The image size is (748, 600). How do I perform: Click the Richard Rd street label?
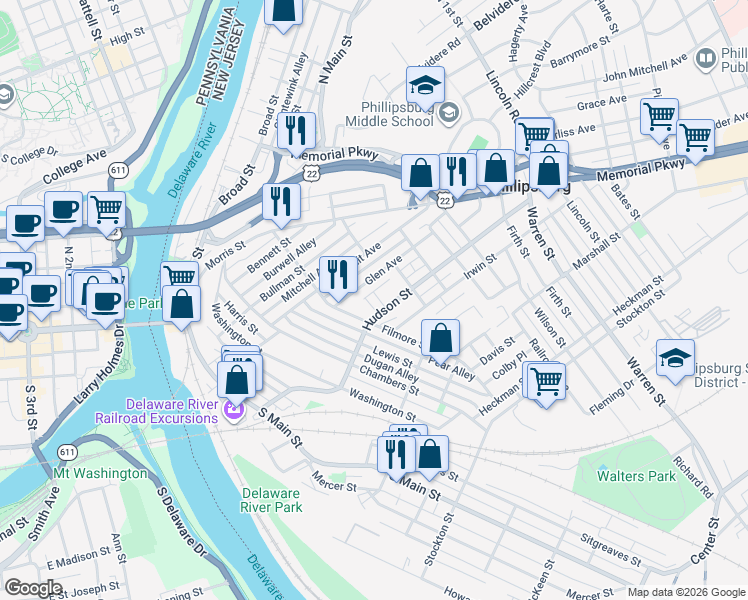pyautogui.click(x=693, y=477)
